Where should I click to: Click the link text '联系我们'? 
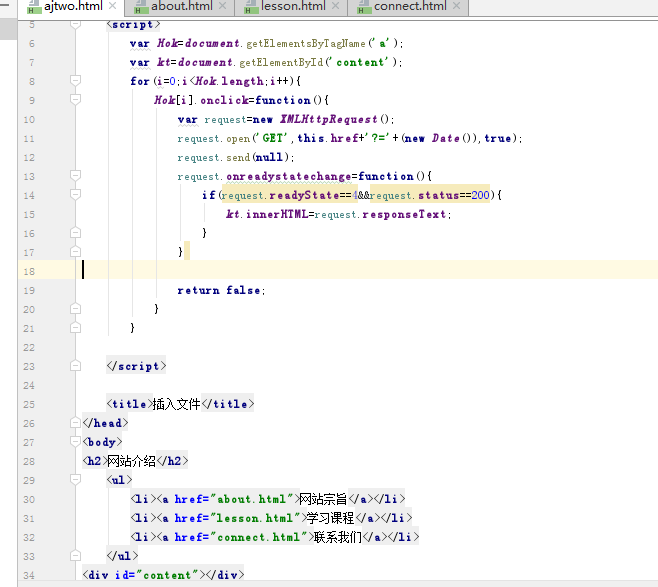[x=338, y=537]
